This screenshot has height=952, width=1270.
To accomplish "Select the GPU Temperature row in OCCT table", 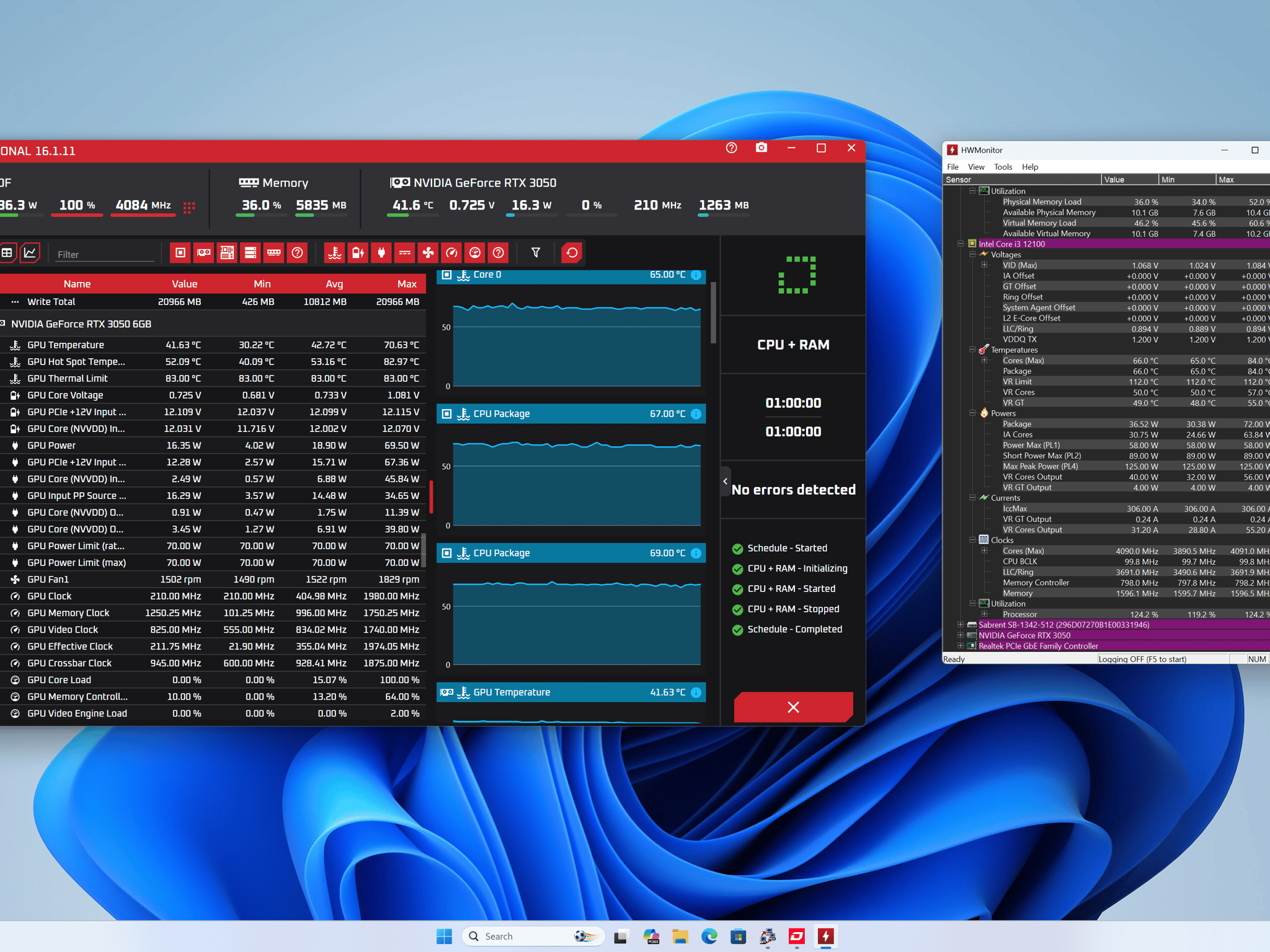I will (x=213, y=345).
